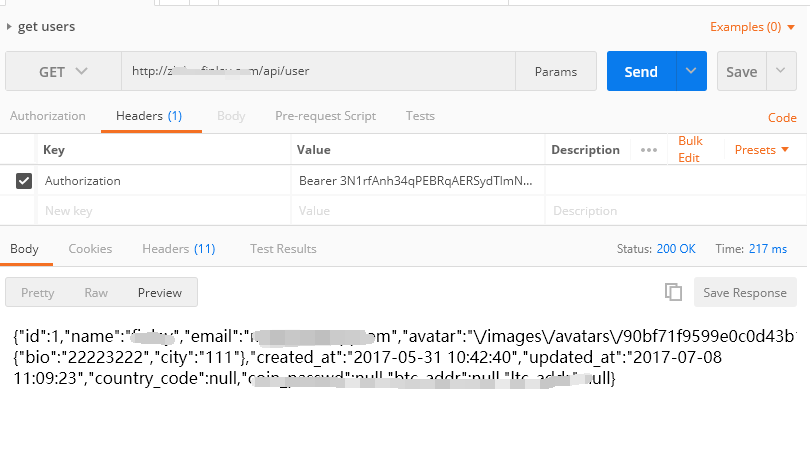Open the Save options dropdown arrow
810x475 pixels.
pos(781,71)
